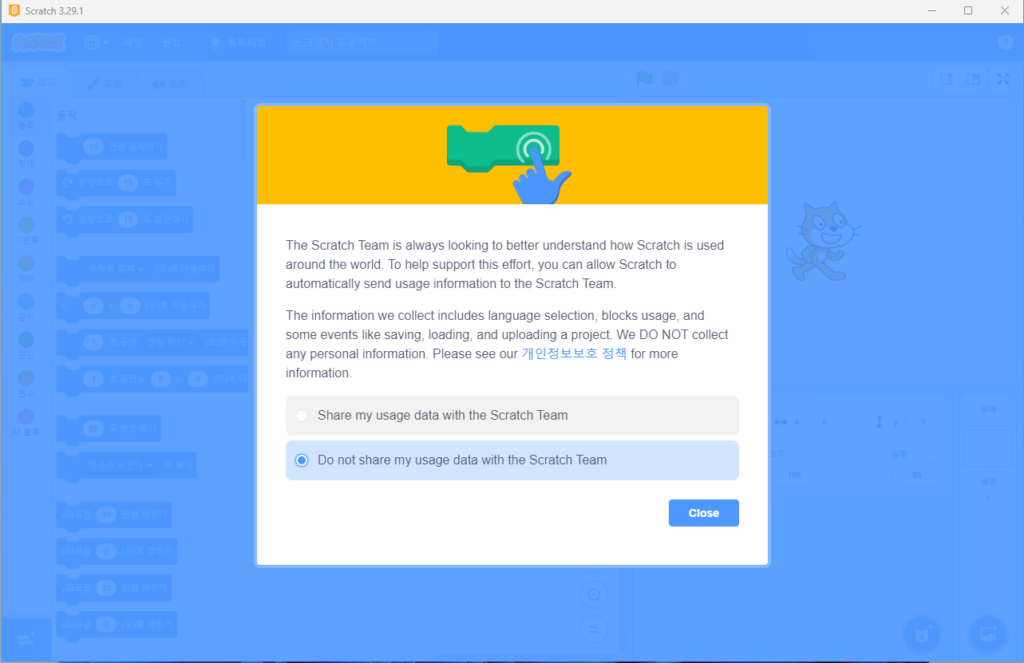Open the 개인정보보호 정책 privacy policy link

[574, 353]
